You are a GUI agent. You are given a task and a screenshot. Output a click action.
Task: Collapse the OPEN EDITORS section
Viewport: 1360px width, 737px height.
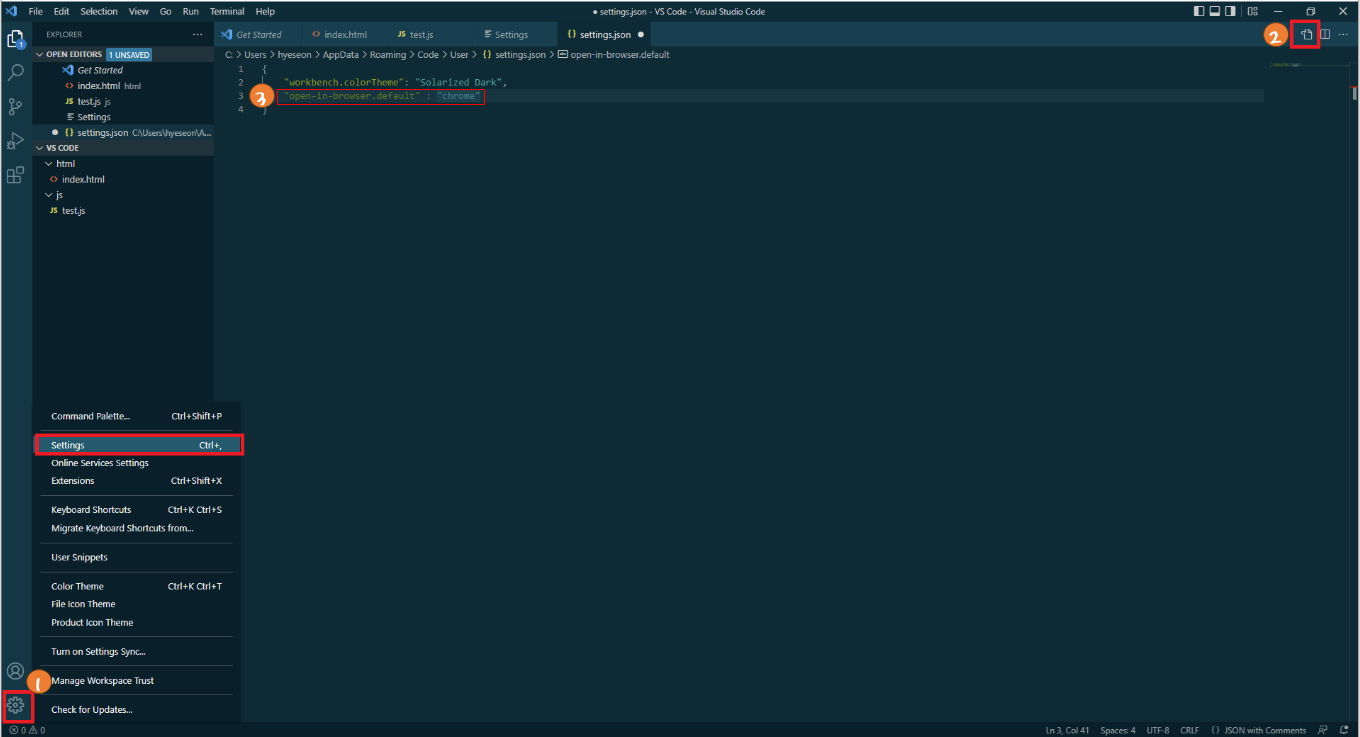click(x=123, y=54)
